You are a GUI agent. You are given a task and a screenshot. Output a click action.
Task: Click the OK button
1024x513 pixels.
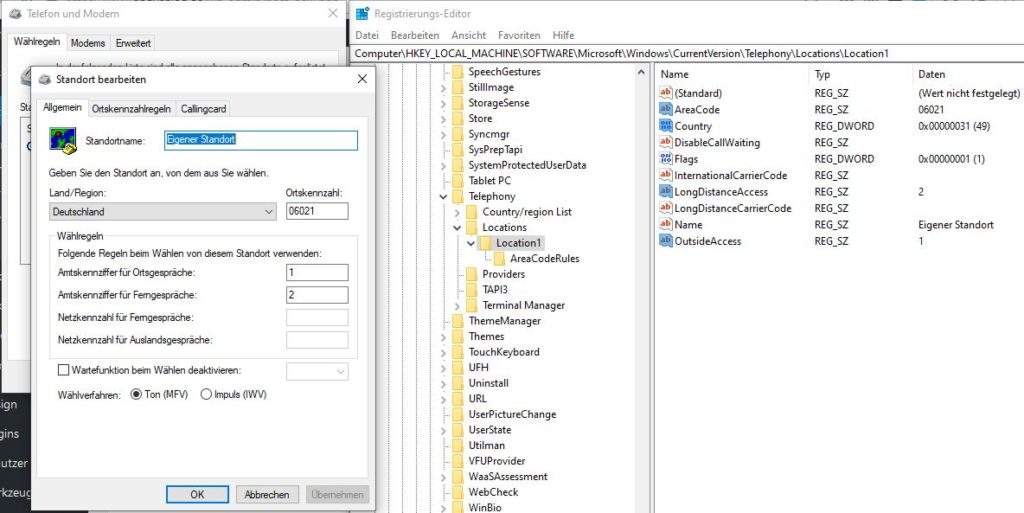pyautogui.click(x=197, y=494)
